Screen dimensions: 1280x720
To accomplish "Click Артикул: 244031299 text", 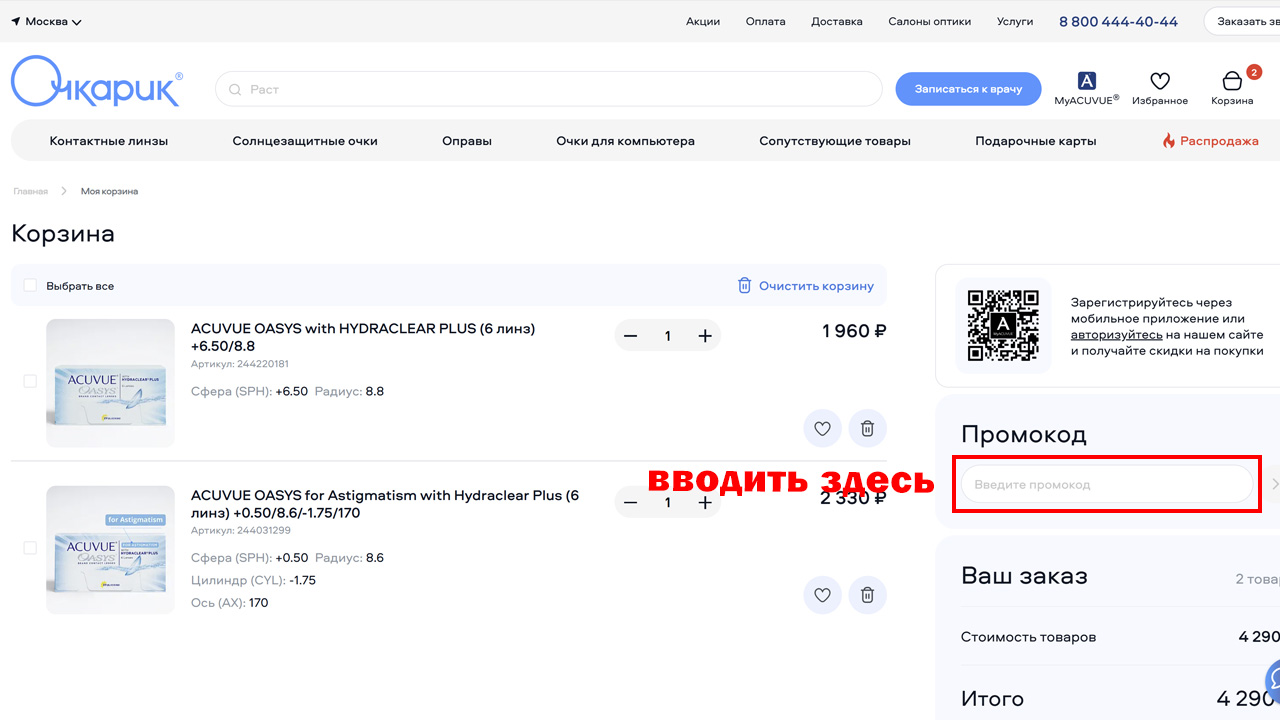I will click(241, 531).
